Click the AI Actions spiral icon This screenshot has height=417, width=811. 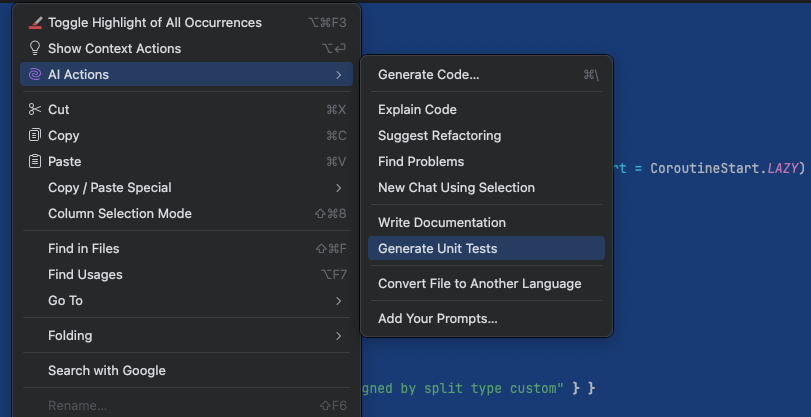point(35,74)
